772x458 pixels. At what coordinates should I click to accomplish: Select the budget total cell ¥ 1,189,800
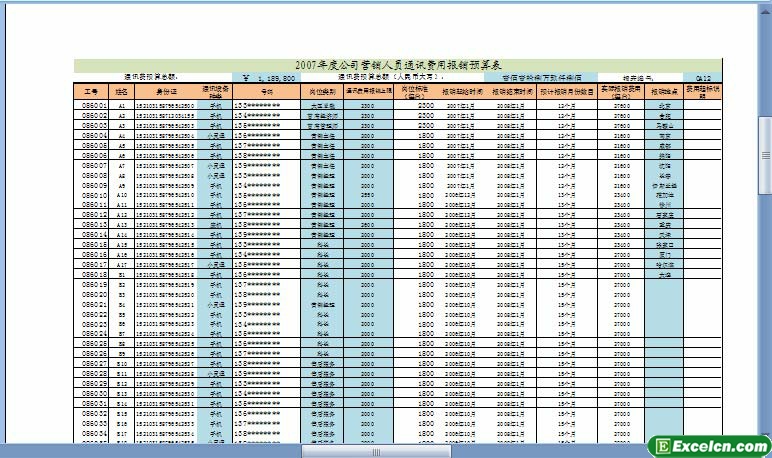click(266, 78)
